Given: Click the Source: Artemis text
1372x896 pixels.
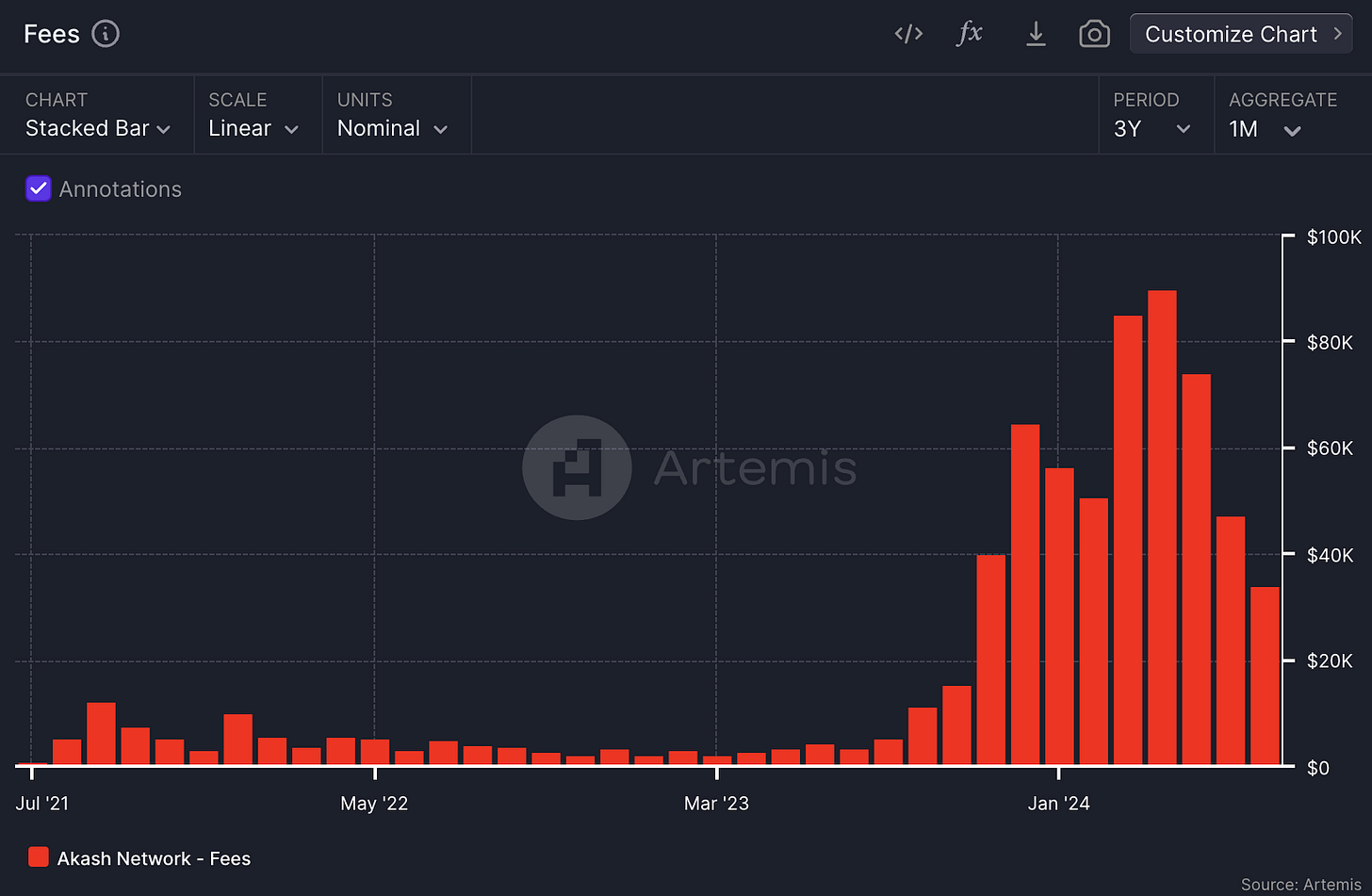Looking at the screenshot, I should 1301,884.
